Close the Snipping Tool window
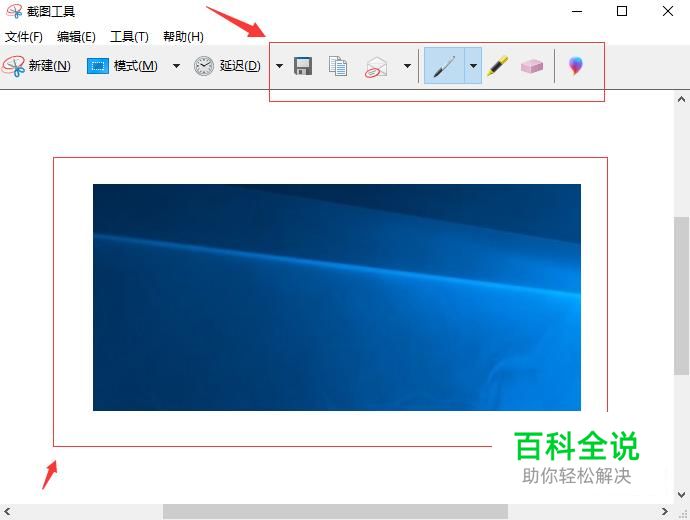Viewport: 690px width, 520px height. (668, 11)
